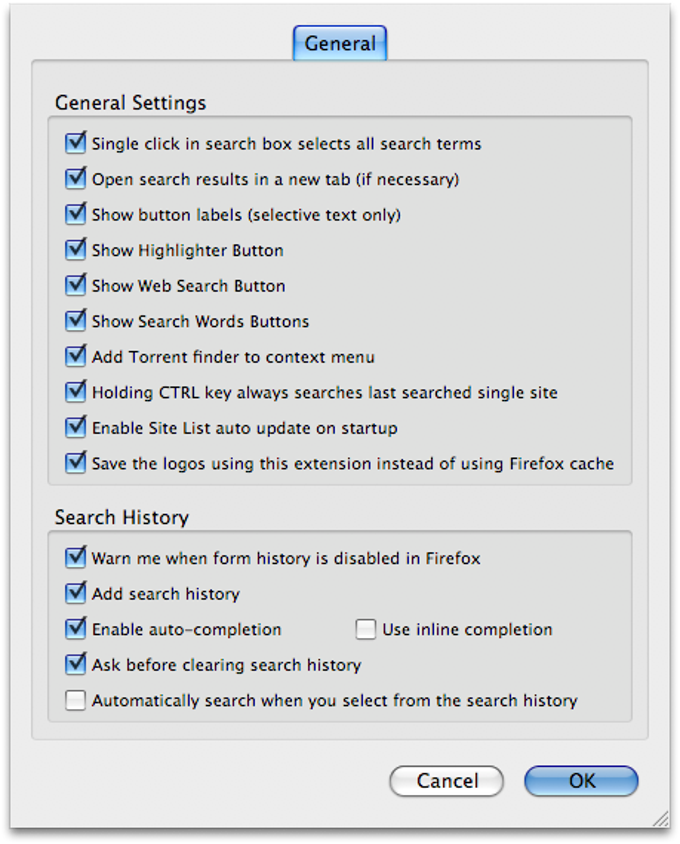Image resolution: width=680 pixels, height=844 pixels.
Task: Uncheck Show Highlighter Button
Action: pyautogui.click(x=75, y=250)
